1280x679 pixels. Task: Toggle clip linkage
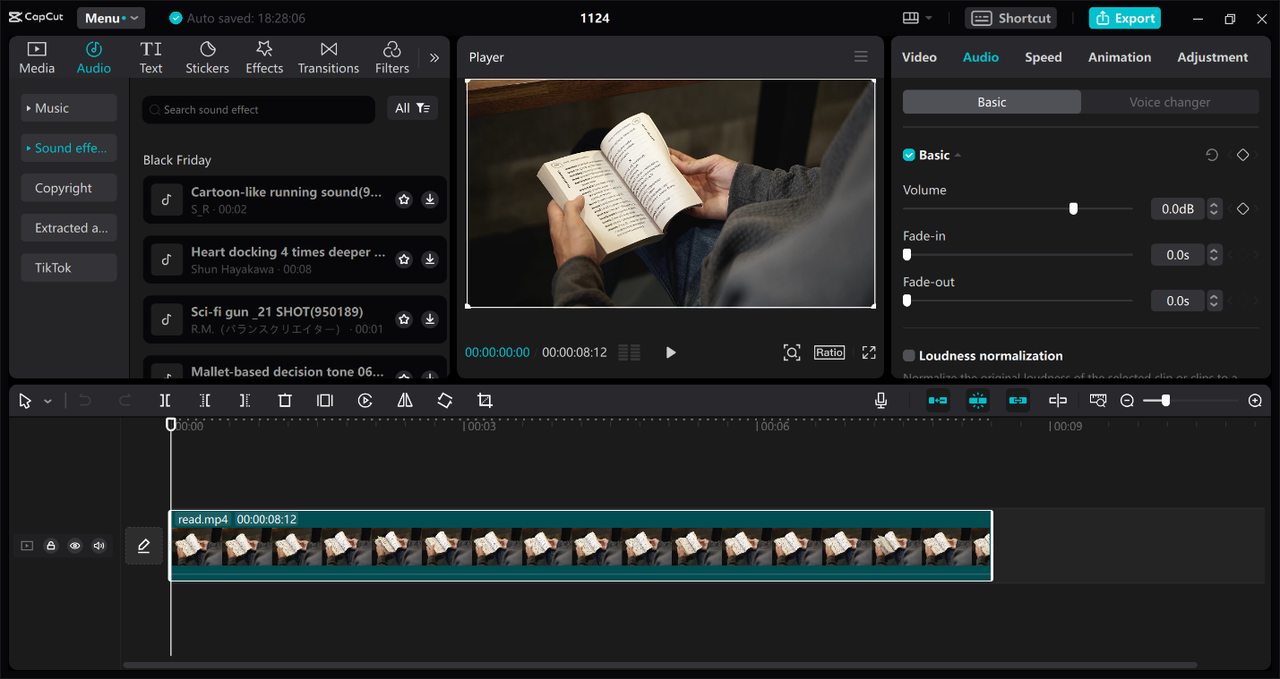(1018, 400)
